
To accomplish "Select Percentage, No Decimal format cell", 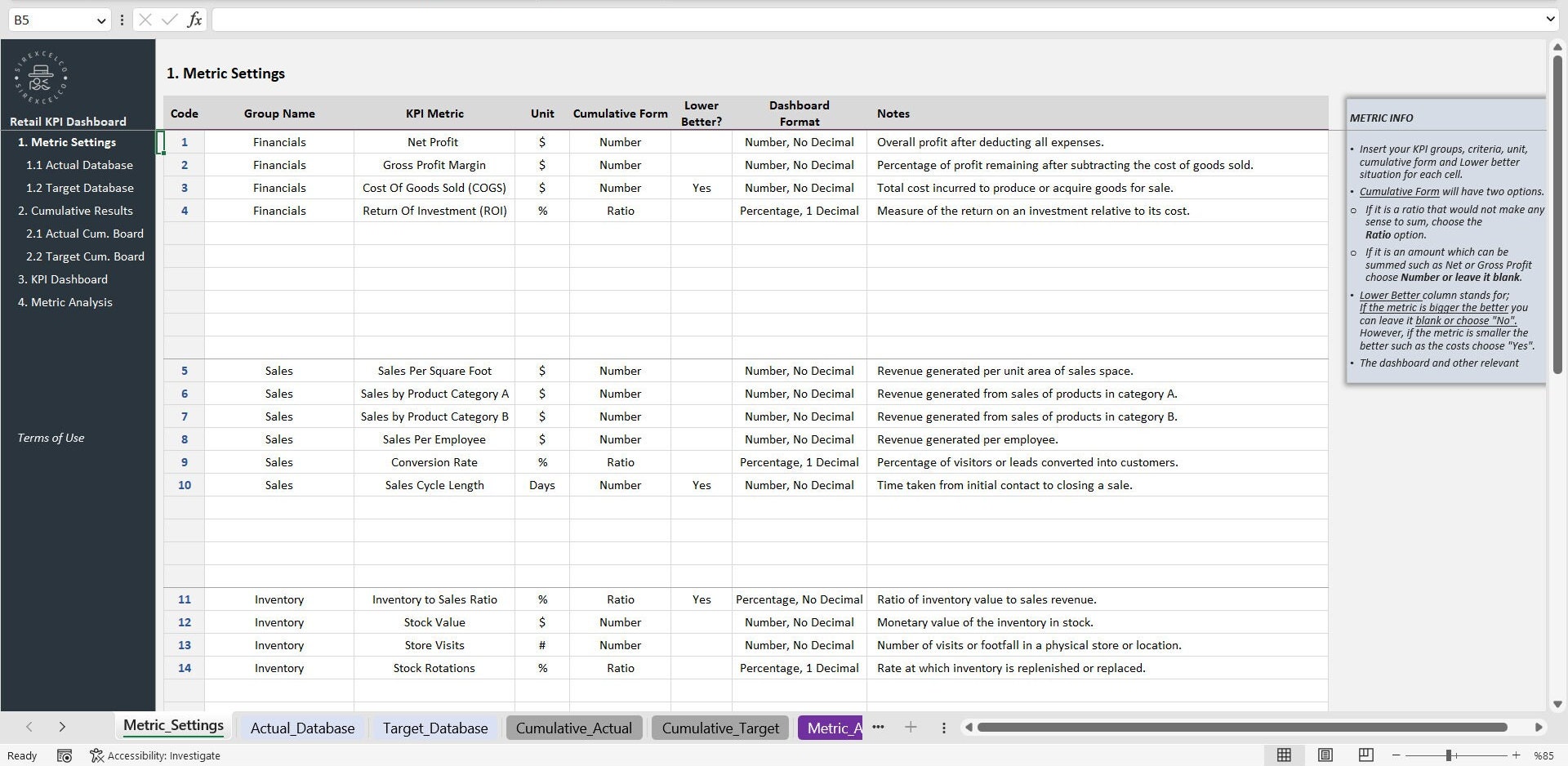I will pos(799,599).
